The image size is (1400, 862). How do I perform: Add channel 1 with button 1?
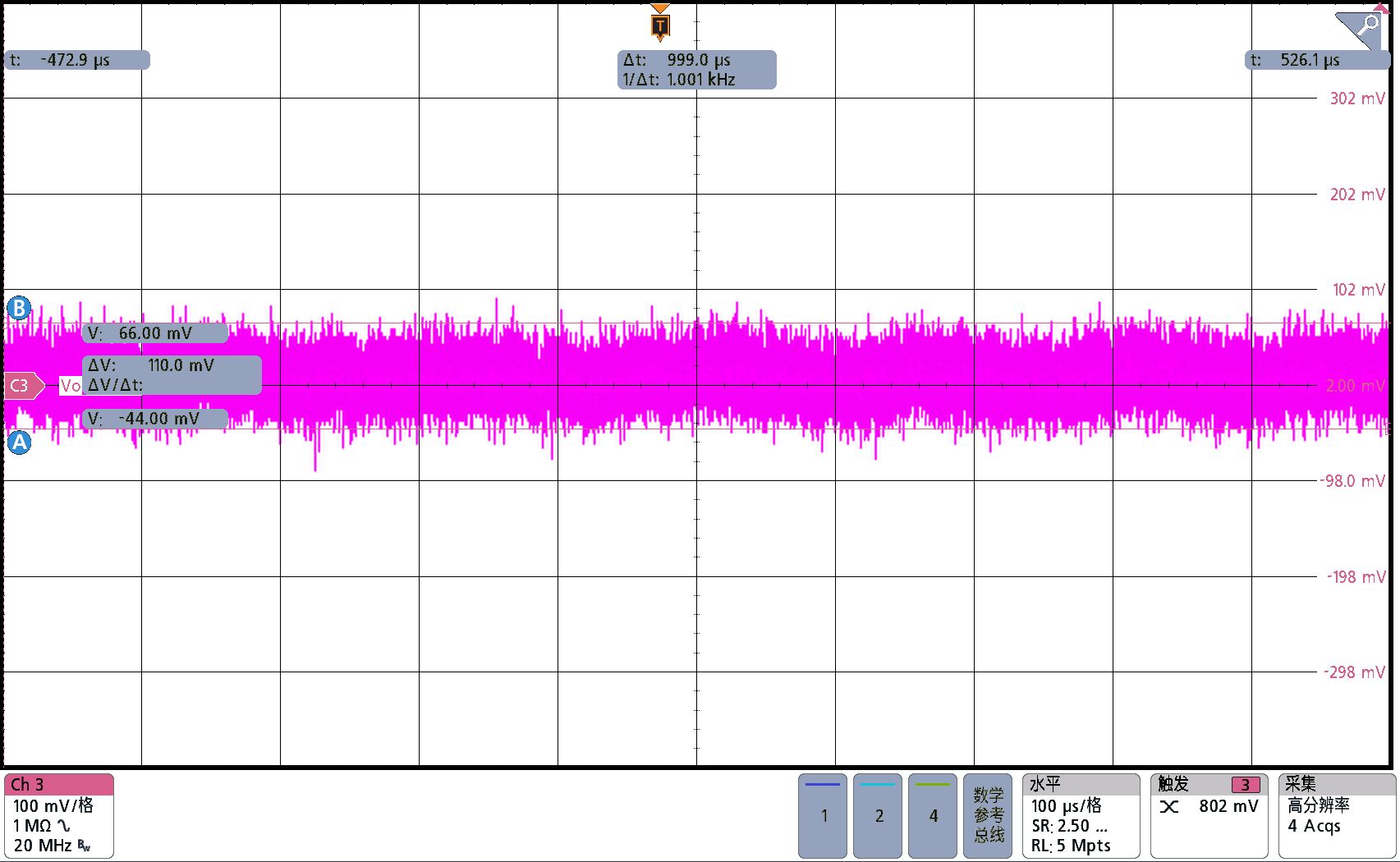823,816
